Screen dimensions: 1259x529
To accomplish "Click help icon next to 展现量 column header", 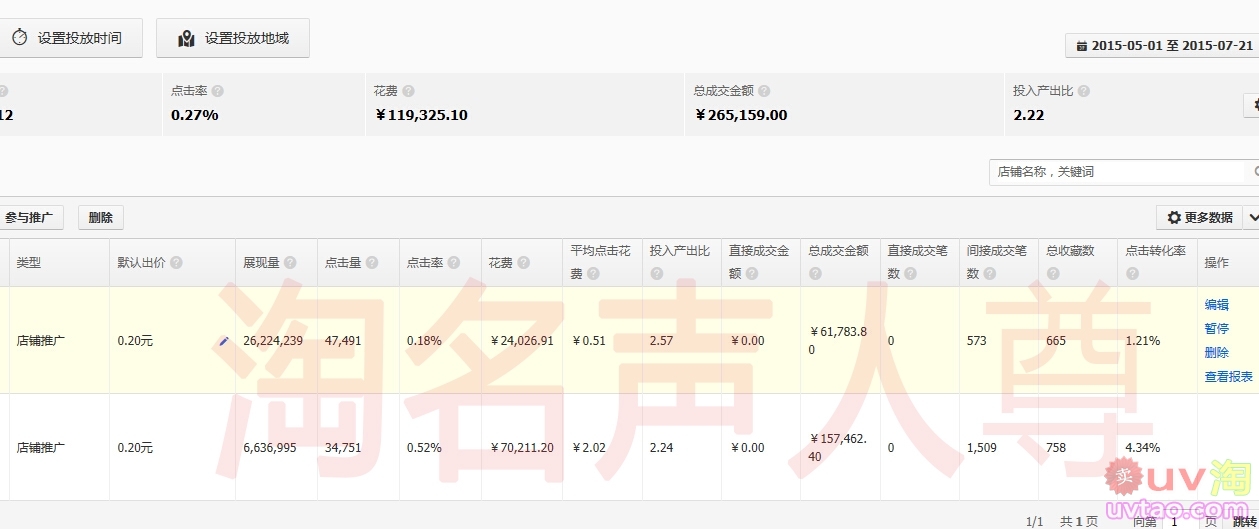I will pos(290,263).
